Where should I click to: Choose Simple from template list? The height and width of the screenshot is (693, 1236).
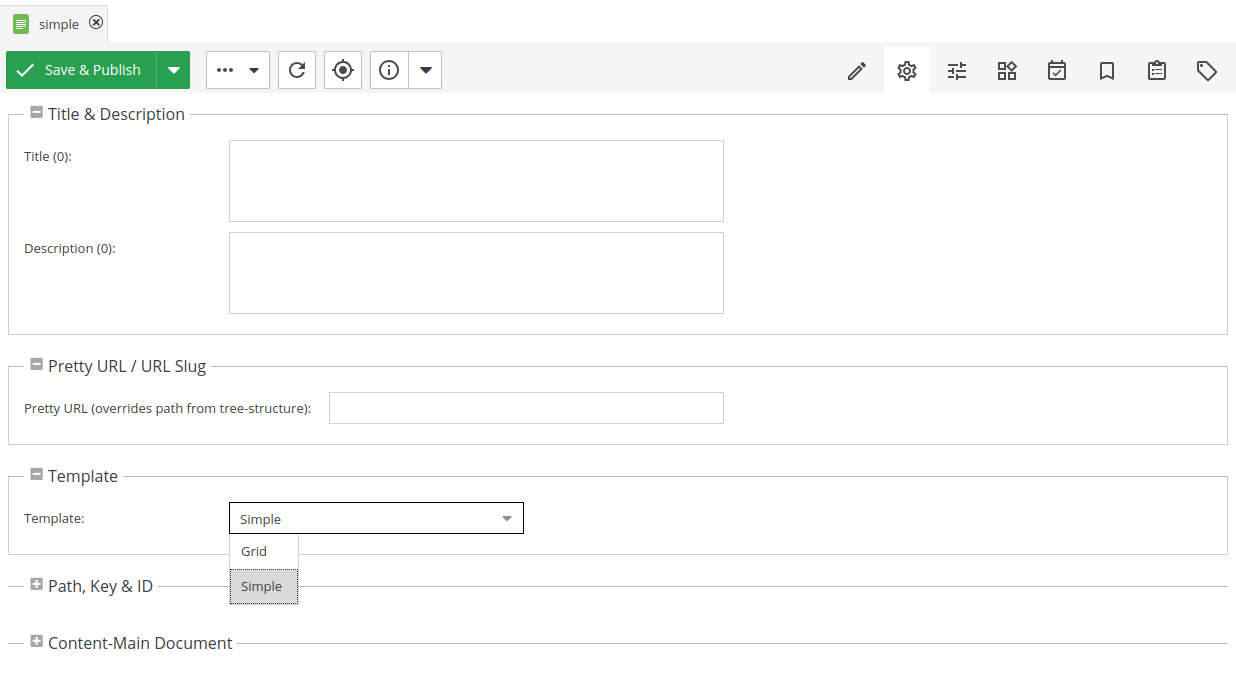tap(264, 586)
